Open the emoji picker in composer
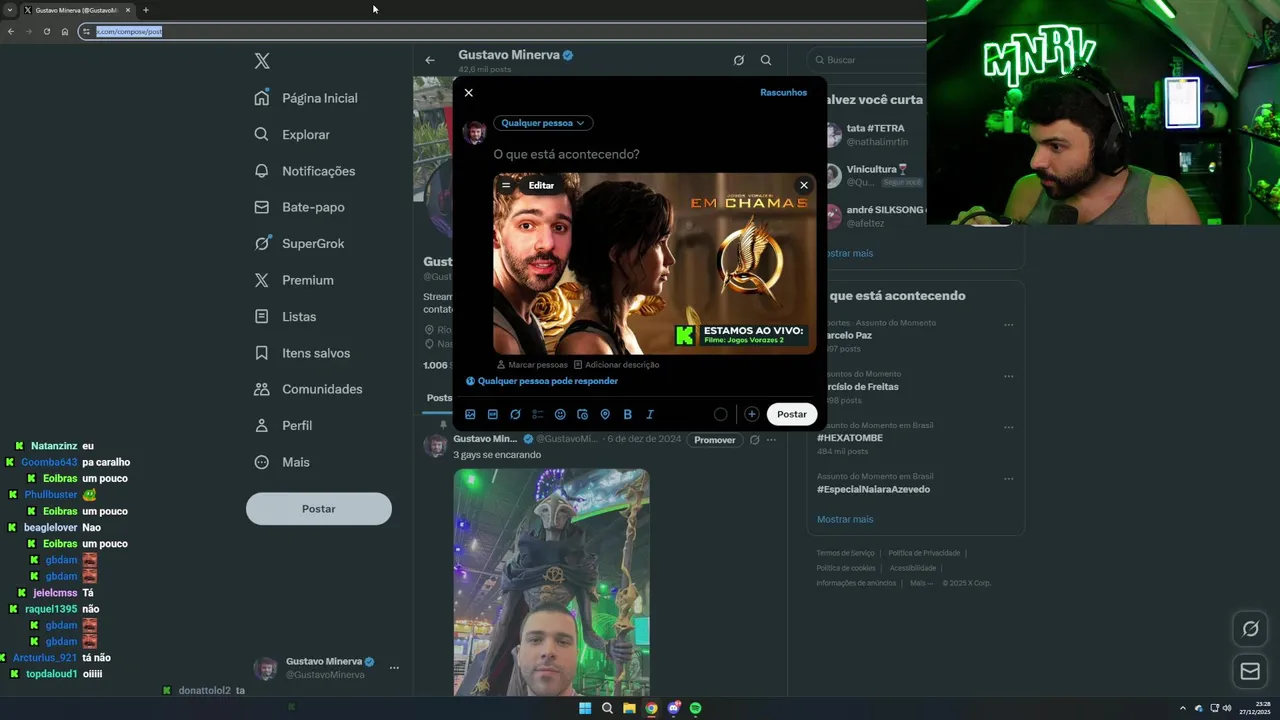Screen dimensions: 1280x720 click(x=560, y=414)
